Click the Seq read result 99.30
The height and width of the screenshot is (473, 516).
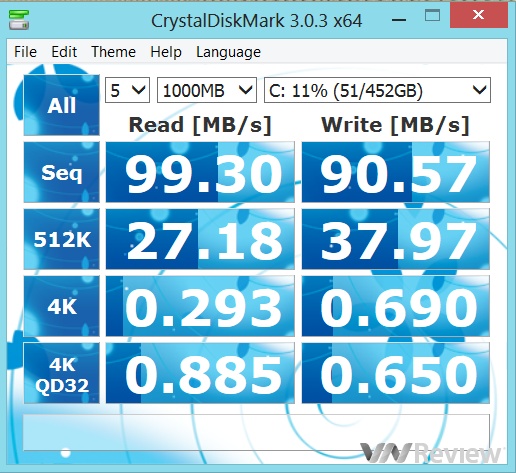[x=200, y=172]
